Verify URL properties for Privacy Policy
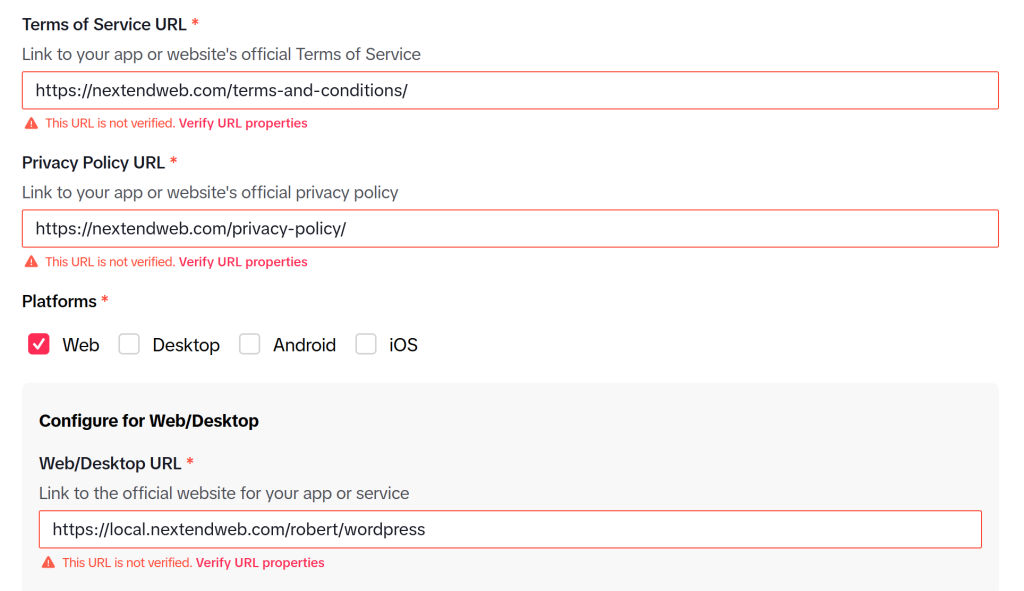1024x591 pixels. click(x=243, y=262)
